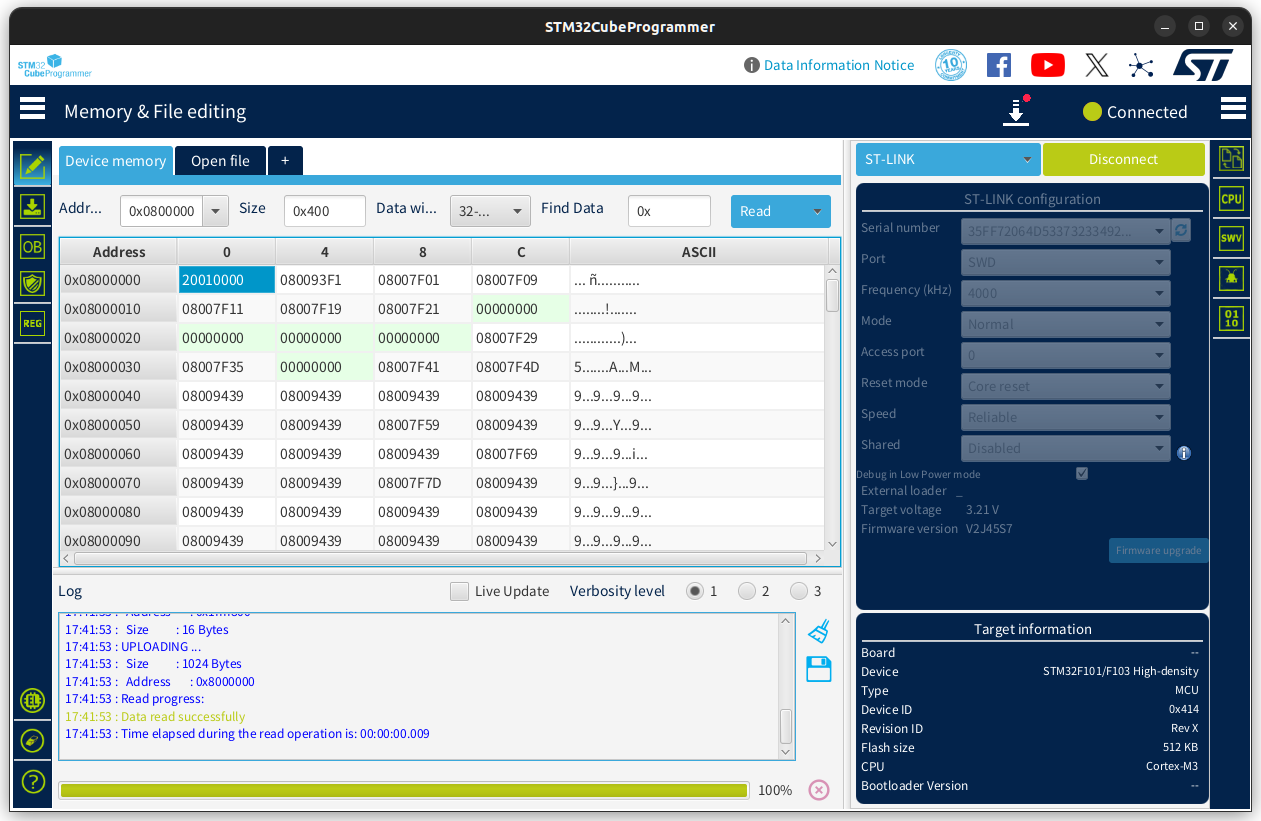The height and width of the screenshot is (821, 1261).
Task: Switch to the Open file tab
Action: [x=220, y=161]
